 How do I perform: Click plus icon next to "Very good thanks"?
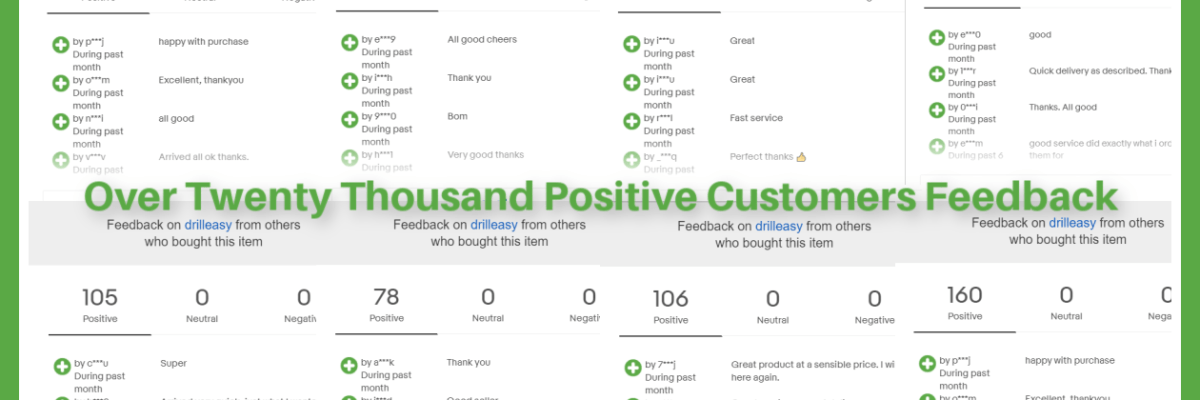pos(350,158)
